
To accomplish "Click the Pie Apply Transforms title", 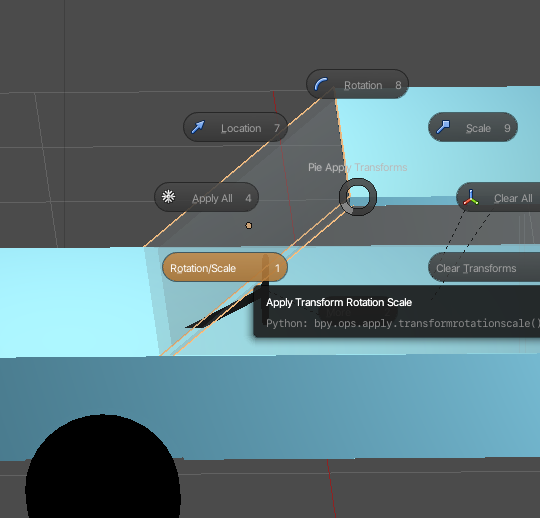I will tap(357, 167).
